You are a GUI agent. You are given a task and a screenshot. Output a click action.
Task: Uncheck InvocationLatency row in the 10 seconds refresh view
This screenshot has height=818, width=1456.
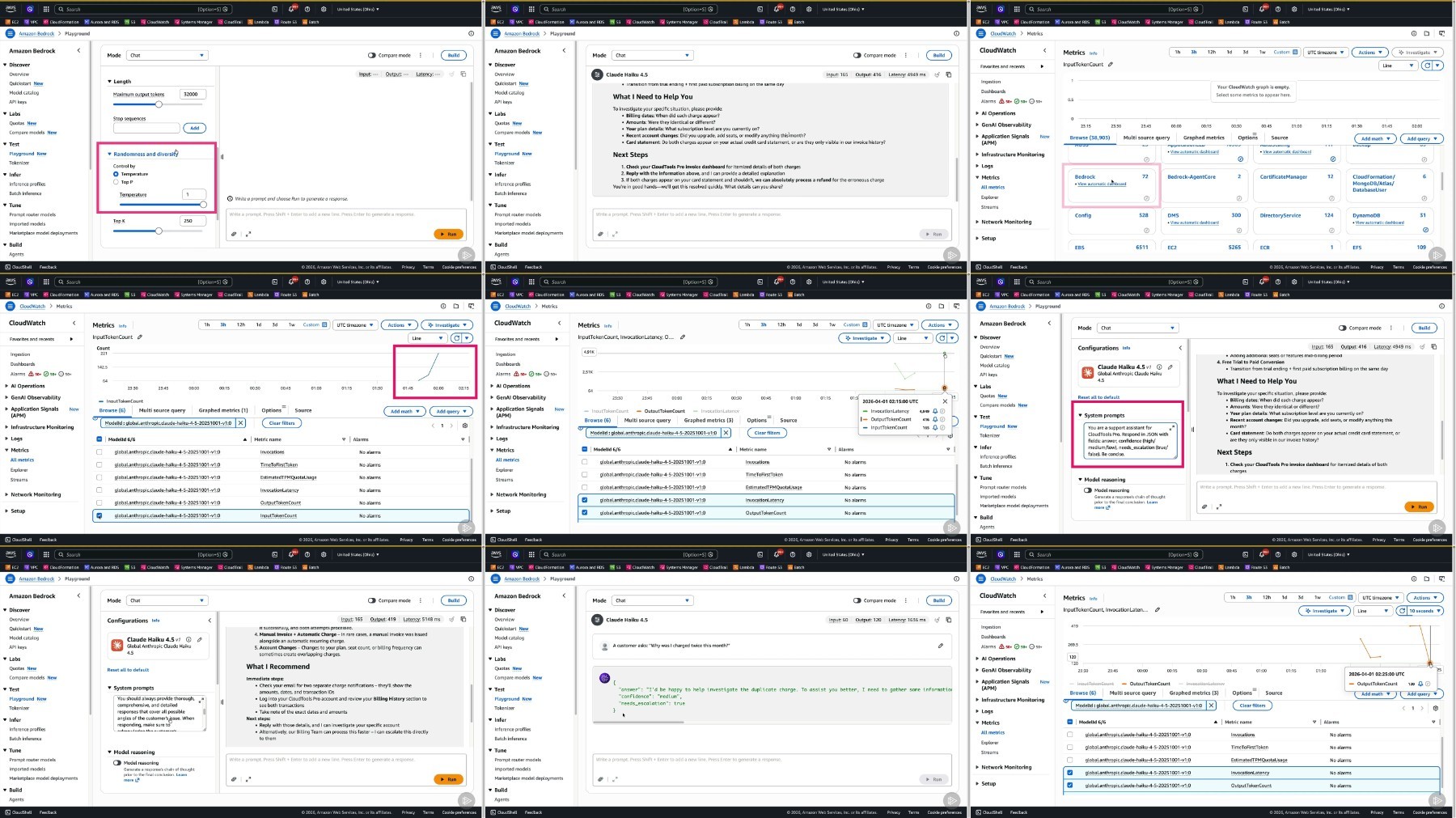point(1070,773)
